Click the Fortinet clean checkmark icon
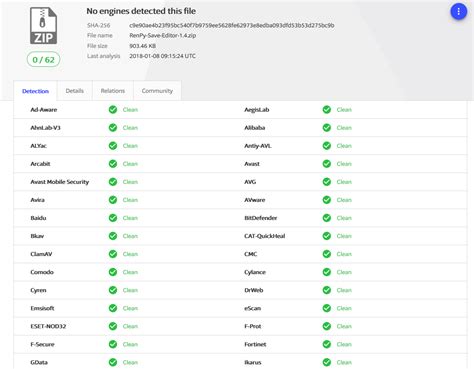The image size is (474, 369). [x=327, y=344]
